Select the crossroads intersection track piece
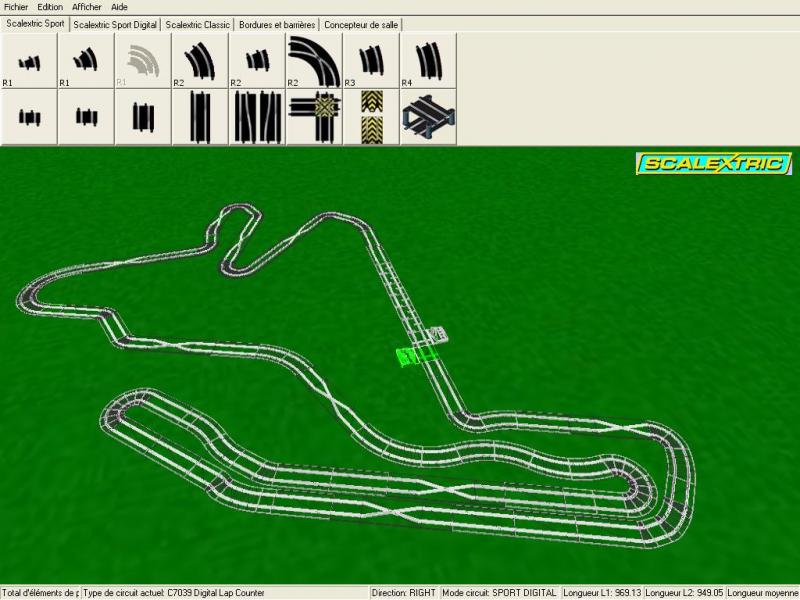Screen dimensions: 800x600 pyautogui.click(x=314, y=117)
